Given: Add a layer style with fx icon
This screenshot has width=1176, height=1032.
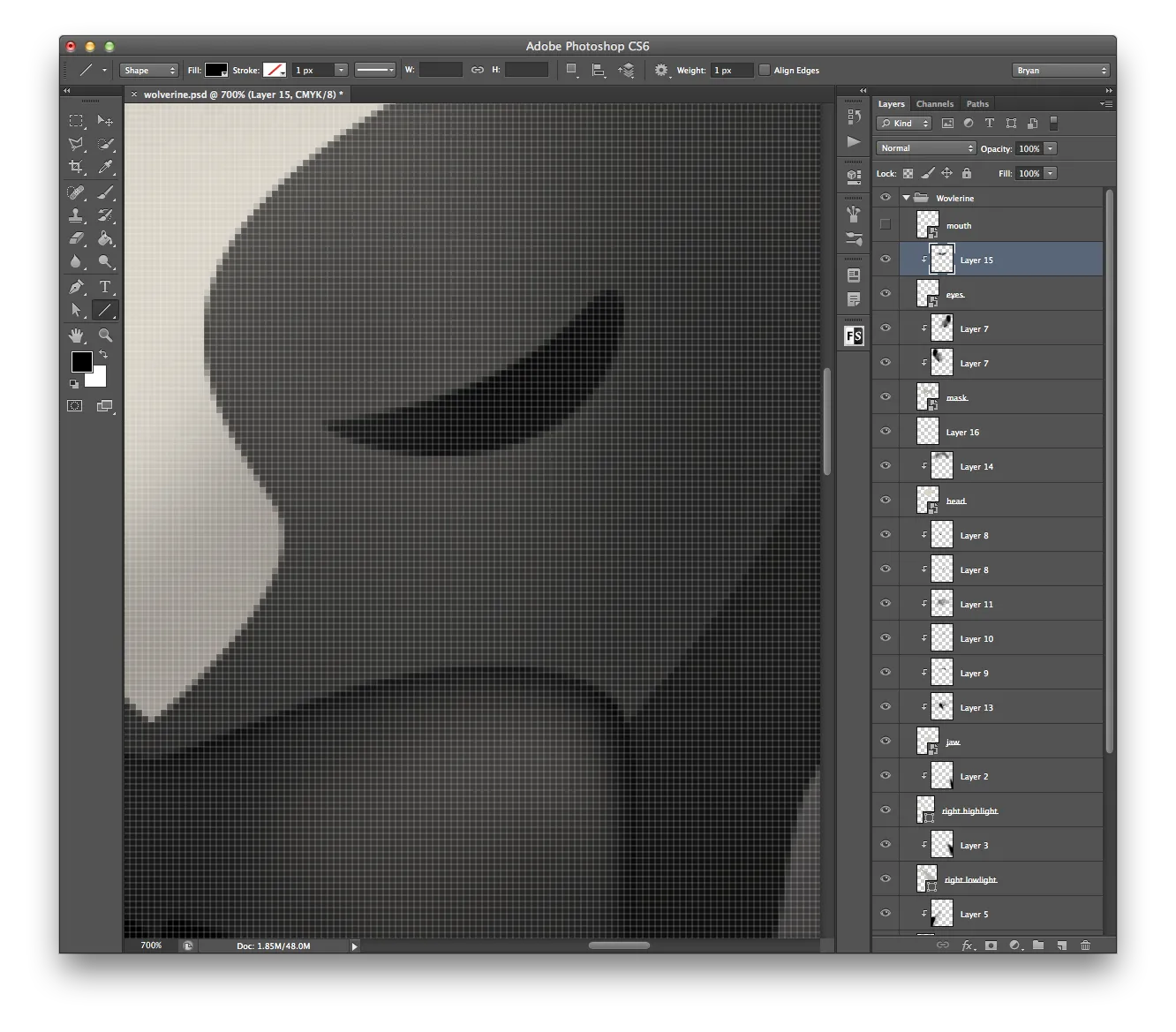Looking at the screenshot, I should [968, 945].
